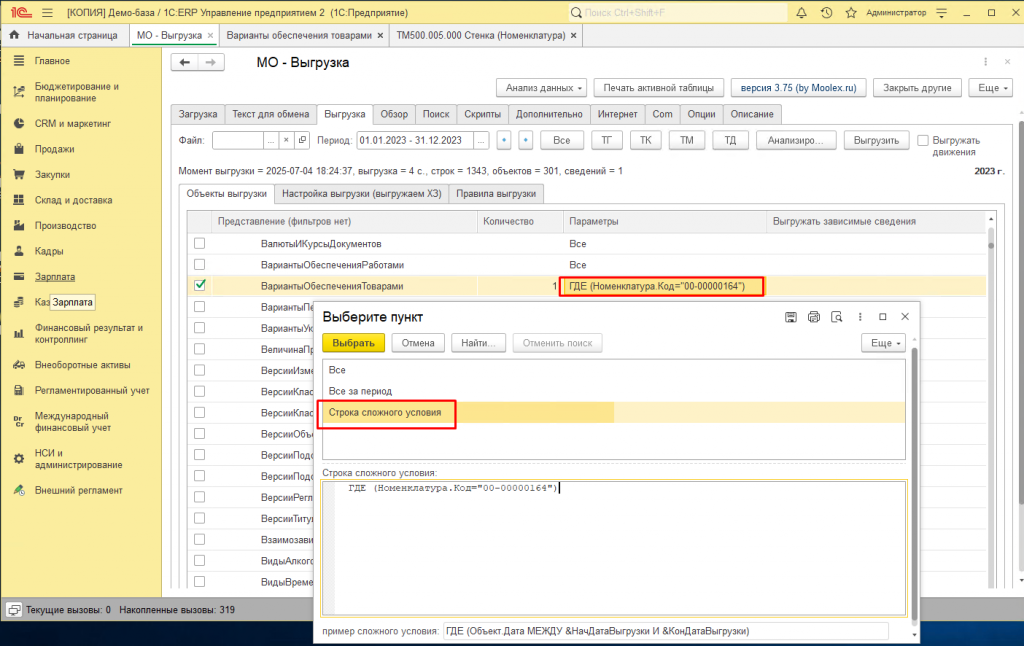This screenshot has height=646, width=1024.
Task: Click the Выбрать button
Action: pos(353,343)
